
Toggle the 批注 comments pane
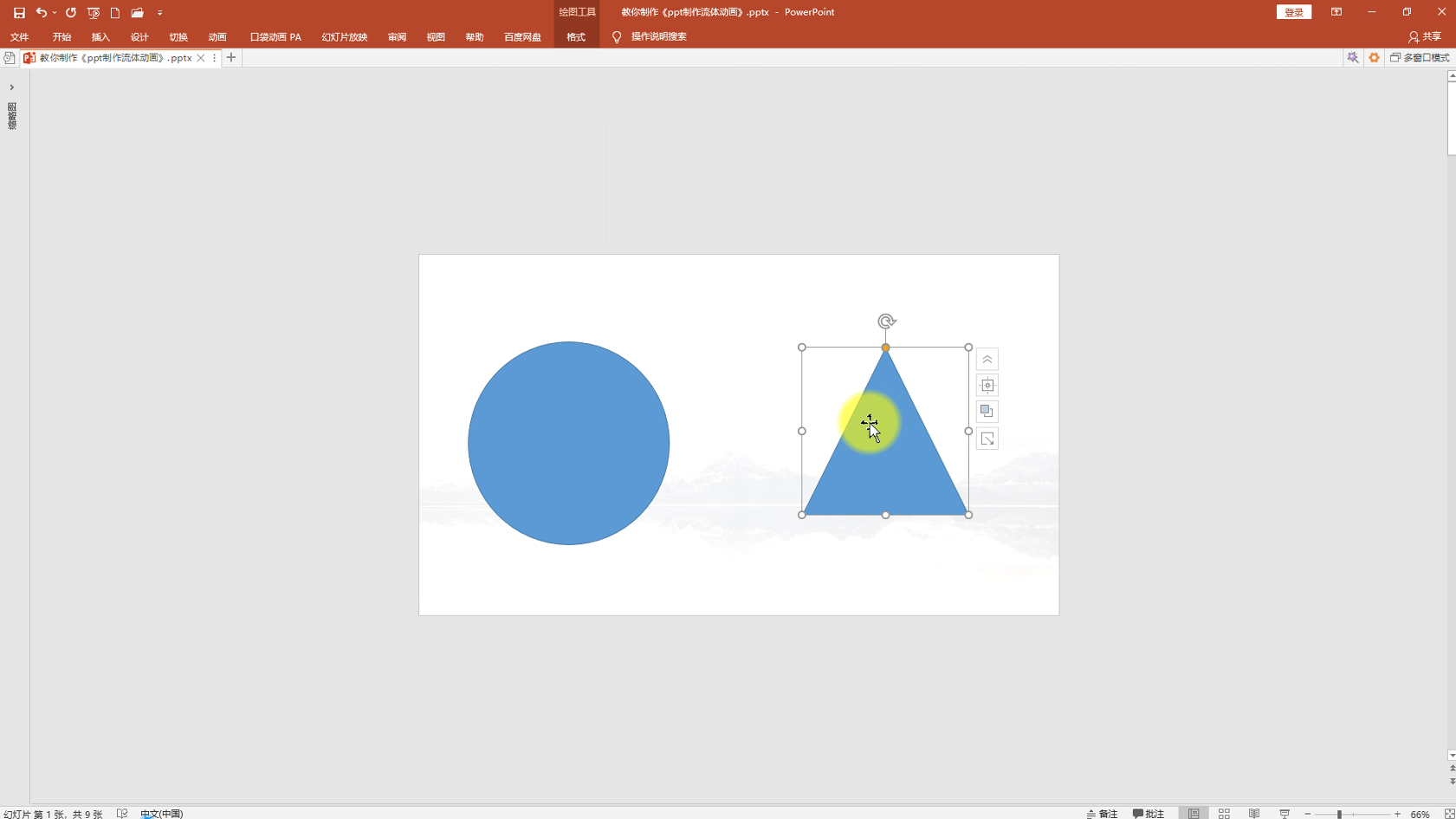pos(1149,814)
